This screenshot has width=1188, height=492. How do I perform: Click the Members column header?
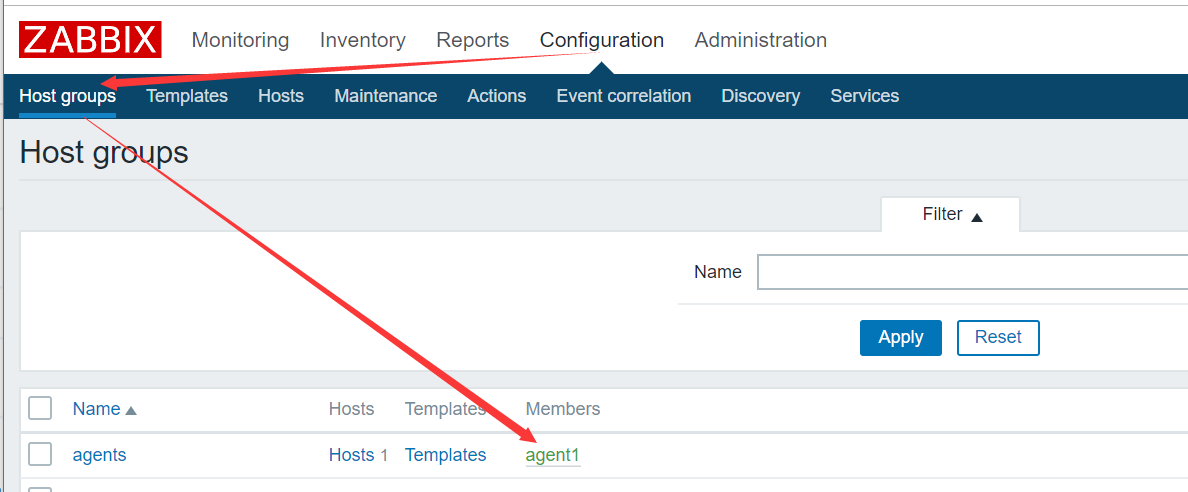coord(563,409)
